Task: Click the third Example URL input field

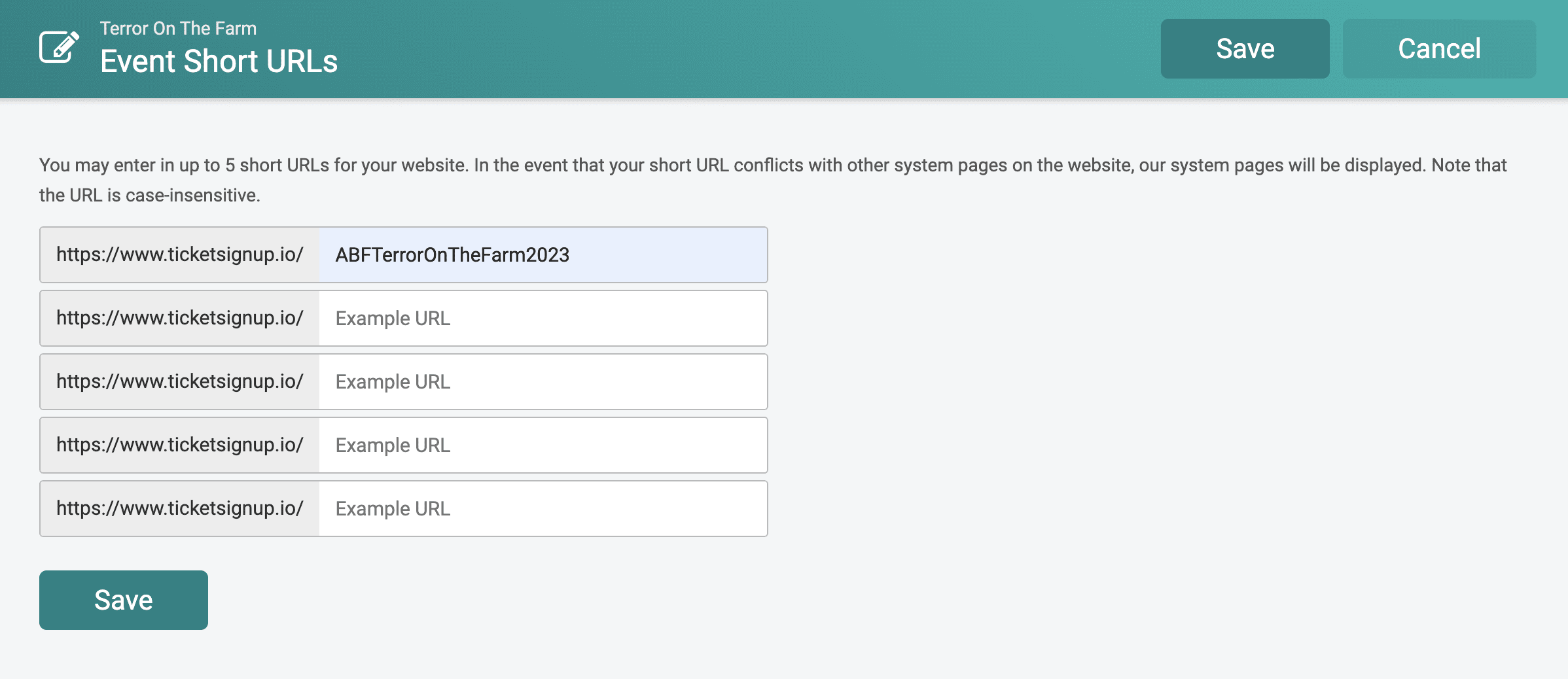Action: tap(542, 381)
